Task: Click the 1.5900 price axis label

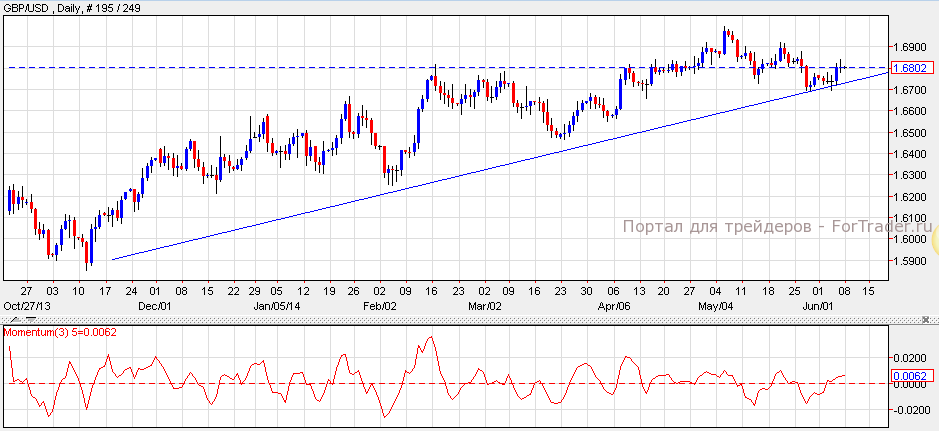Action: click(911, 261)
